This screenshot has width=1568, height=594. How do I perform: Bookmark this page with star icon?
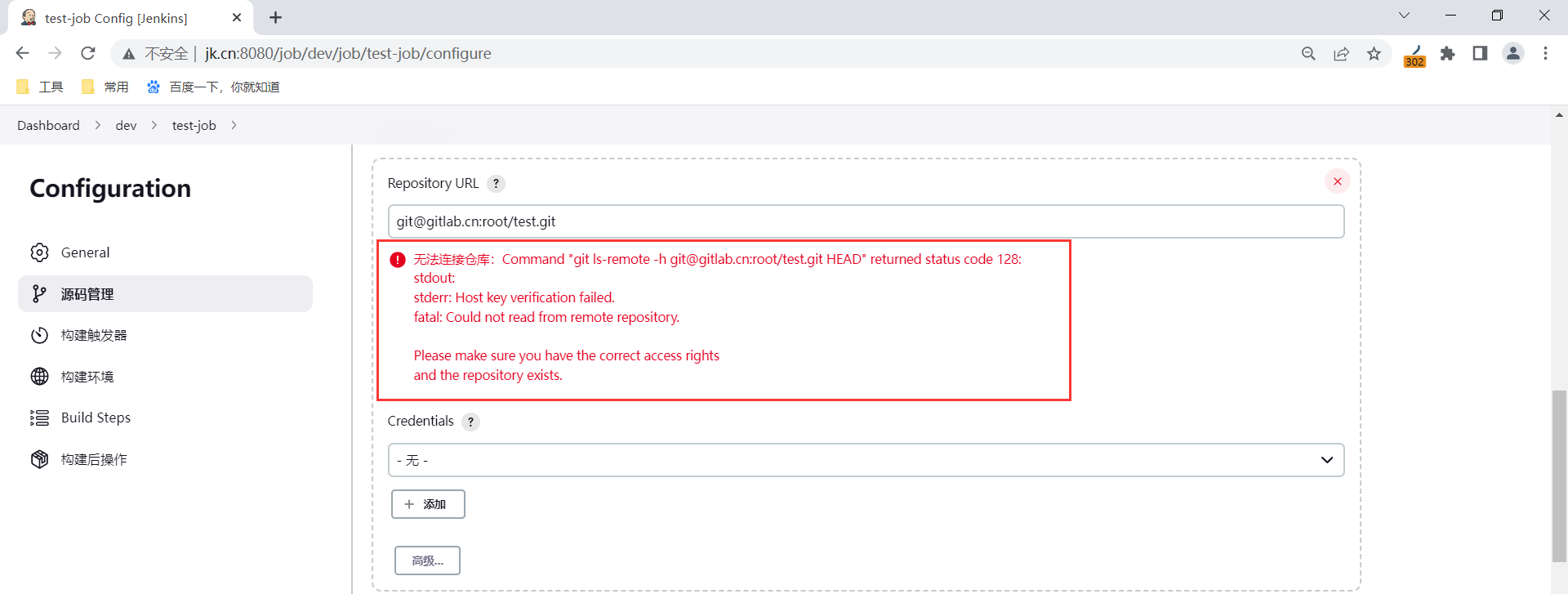tap(1374, 54)
